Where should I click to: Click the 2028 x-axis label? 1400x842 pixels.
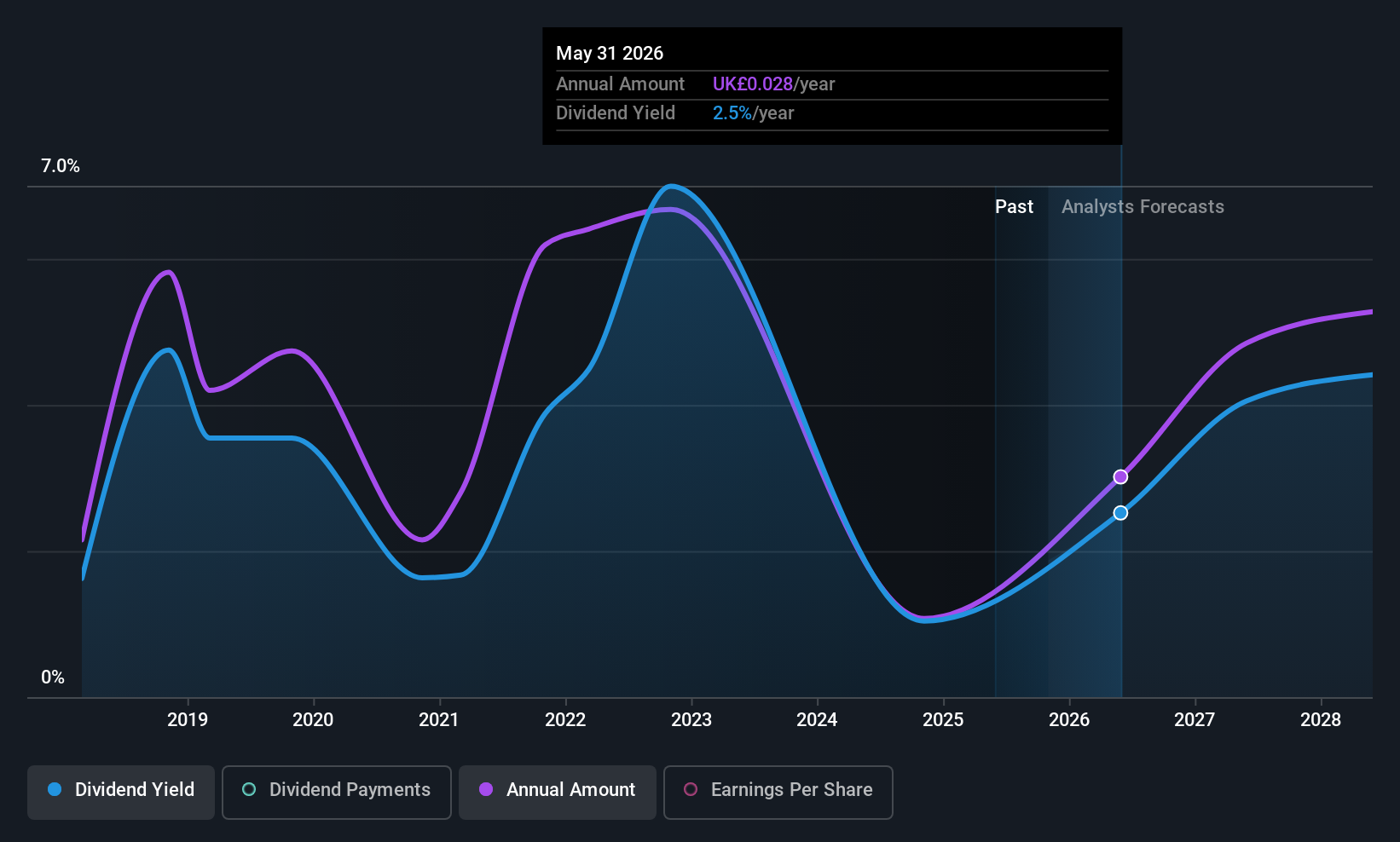(x=1321, y=719)
